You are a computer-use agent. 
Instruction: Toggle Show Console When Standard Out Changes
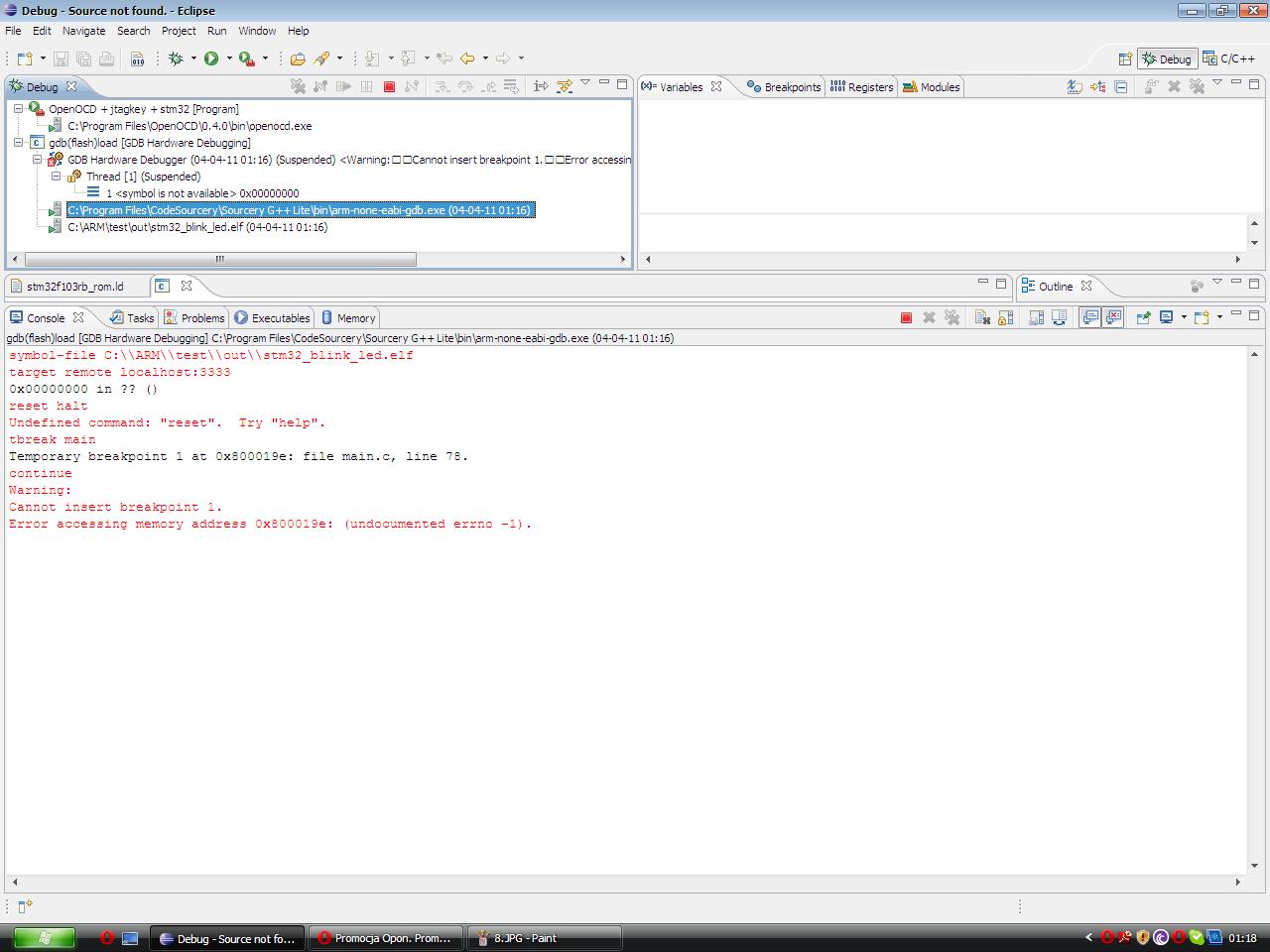pyautogui.click(x=1090, y=317)
